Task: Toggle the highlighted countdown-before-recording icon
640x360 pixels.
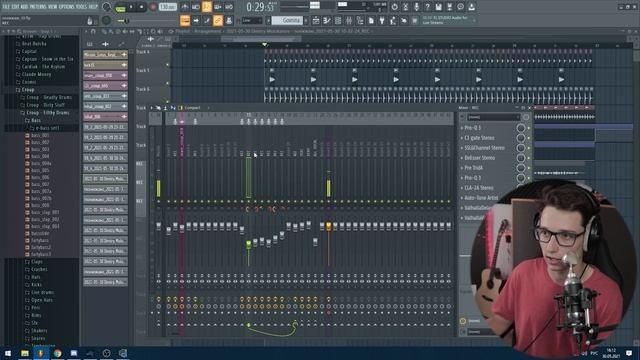Action: (207, 7)
